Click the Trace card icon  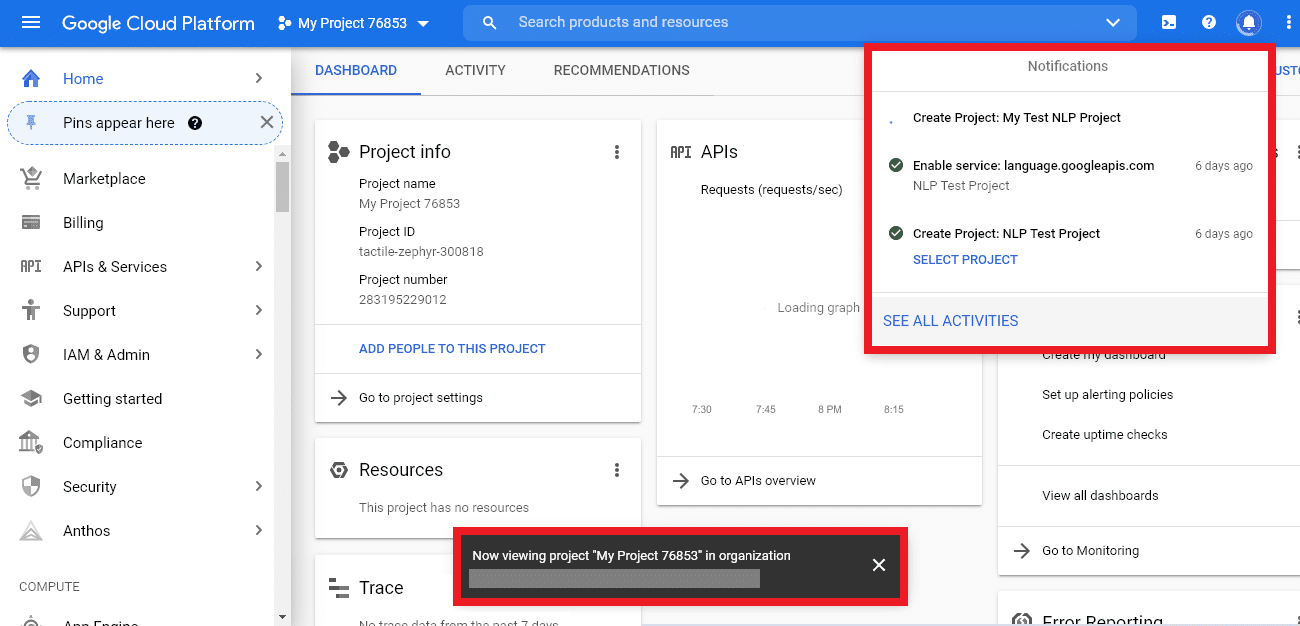coord(339,588)
